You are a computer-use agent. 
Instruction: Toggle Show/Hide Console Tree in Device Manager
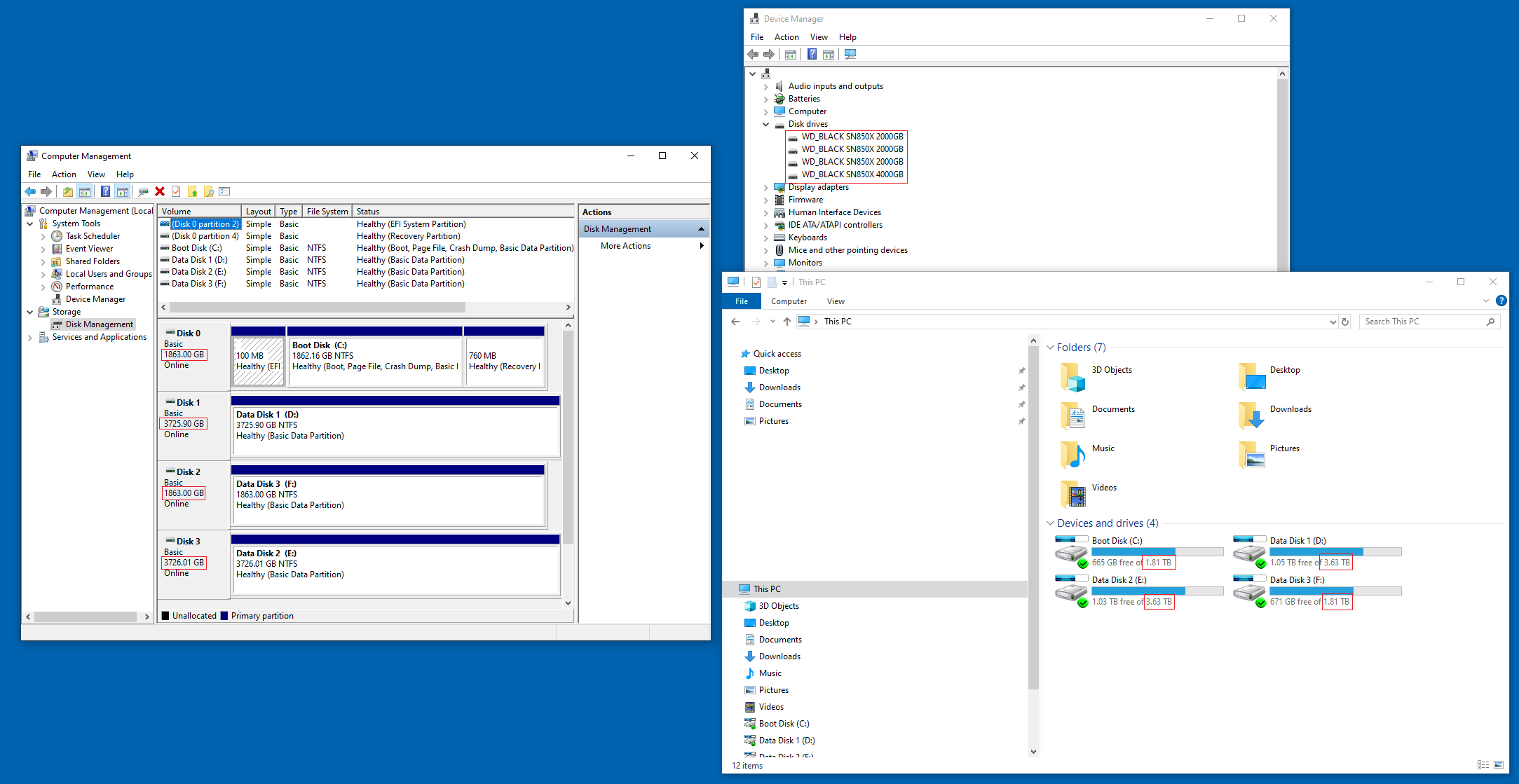[790, 54]
